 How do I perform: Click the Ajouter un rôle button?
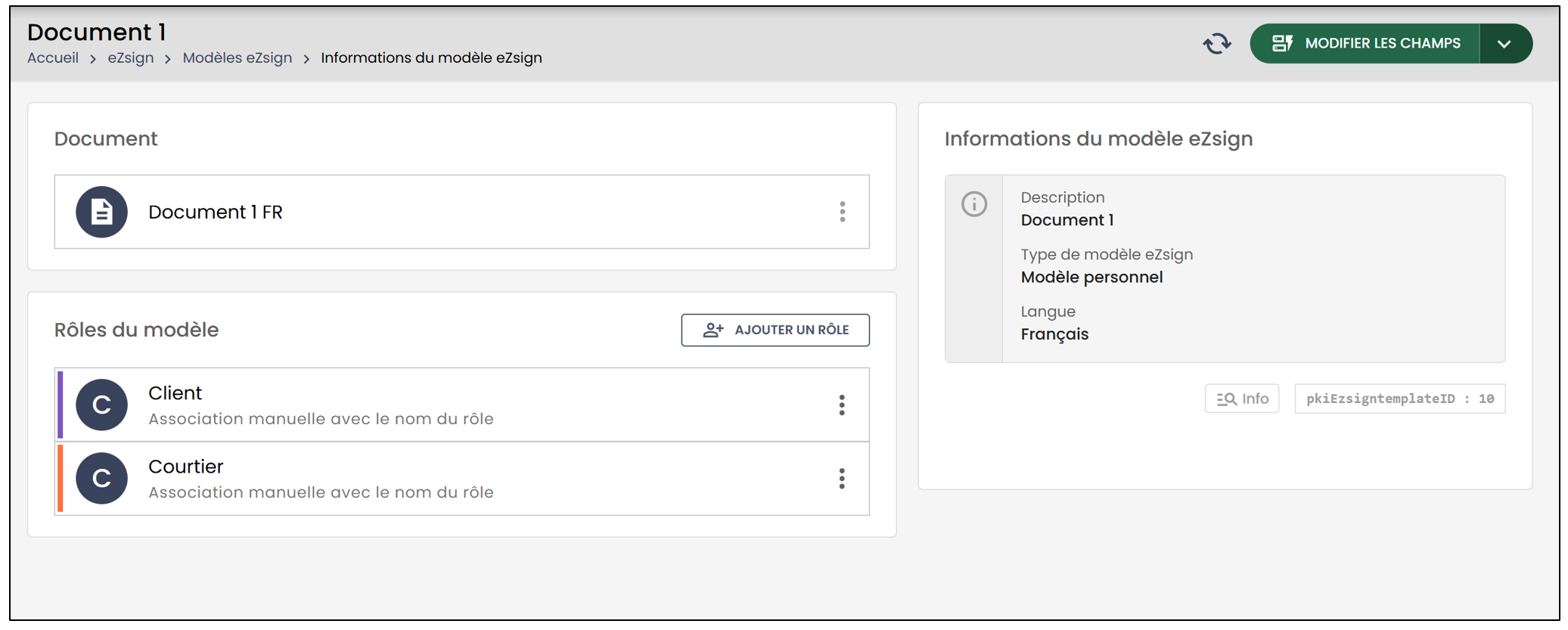pyautogui.click(x=775, y=331)
